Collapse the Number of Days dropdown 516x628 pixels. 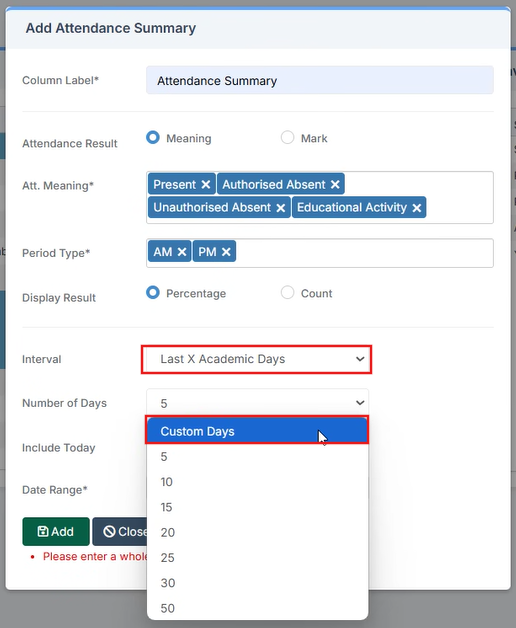pyautogui.click(x=257, y=403)
